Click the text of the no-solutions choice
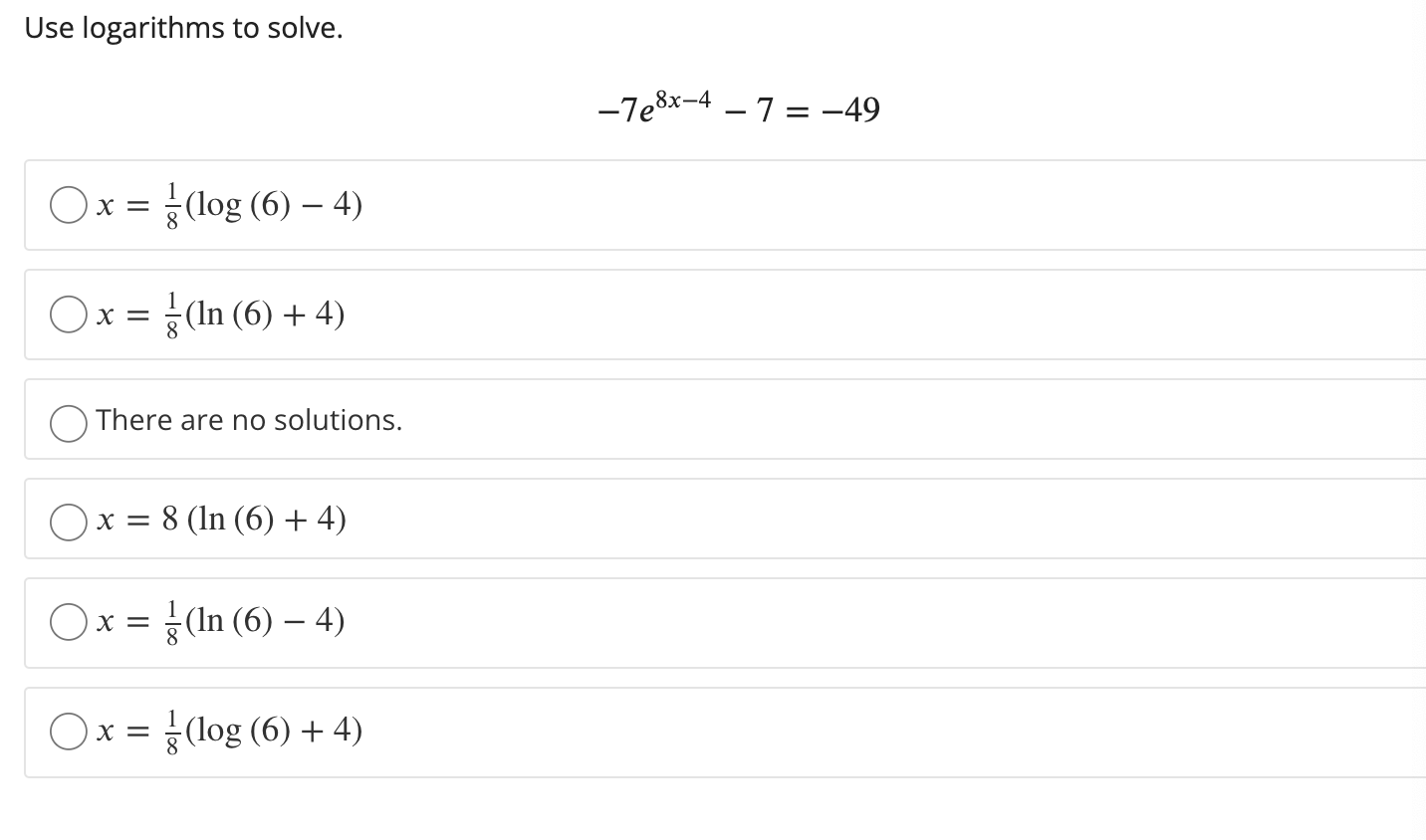This screenshot has height=840, width=1426. point(249,420)
